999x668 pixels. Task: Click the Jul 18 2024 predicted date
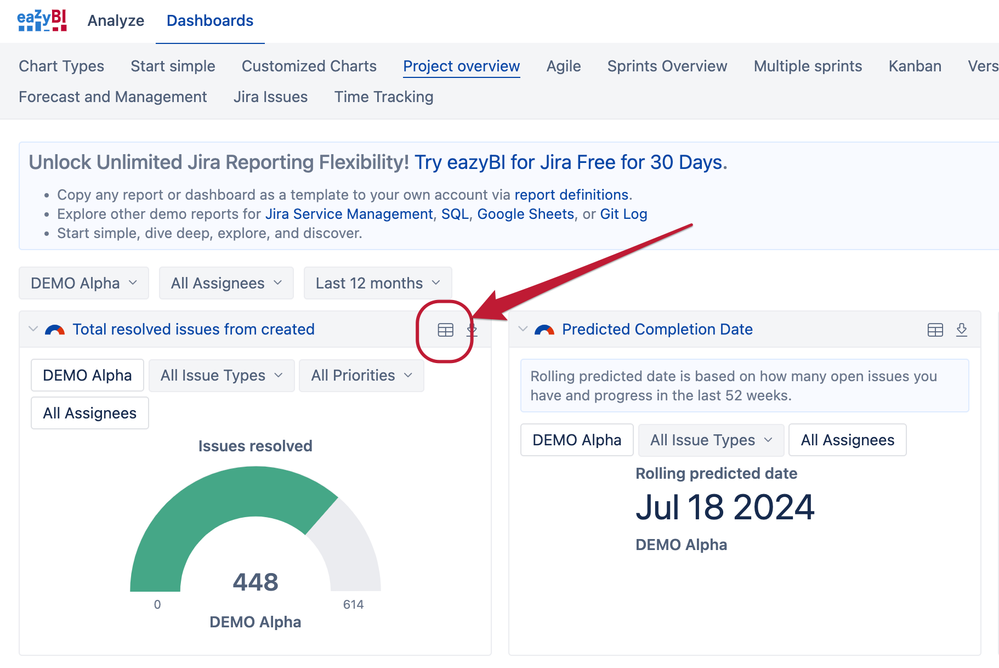pos(725,507)
